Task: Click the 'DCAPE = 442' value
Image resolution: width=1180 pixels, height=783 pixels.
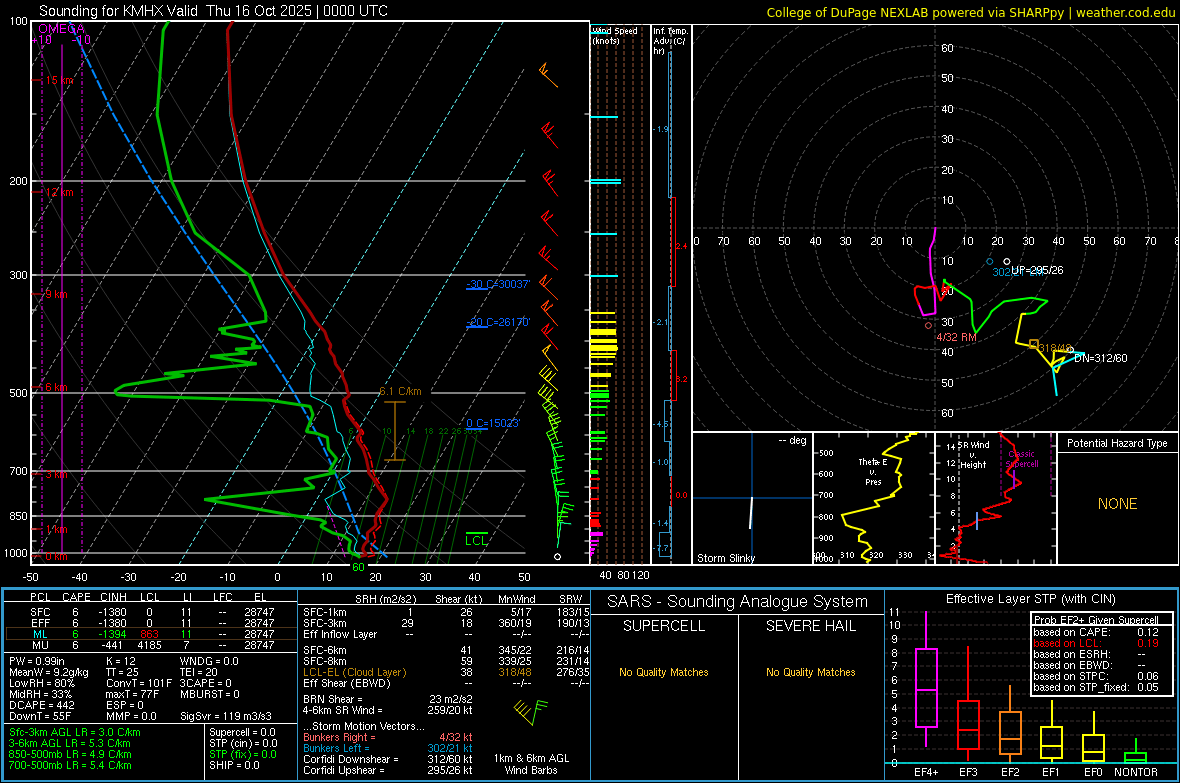Action: click(41, 705)
